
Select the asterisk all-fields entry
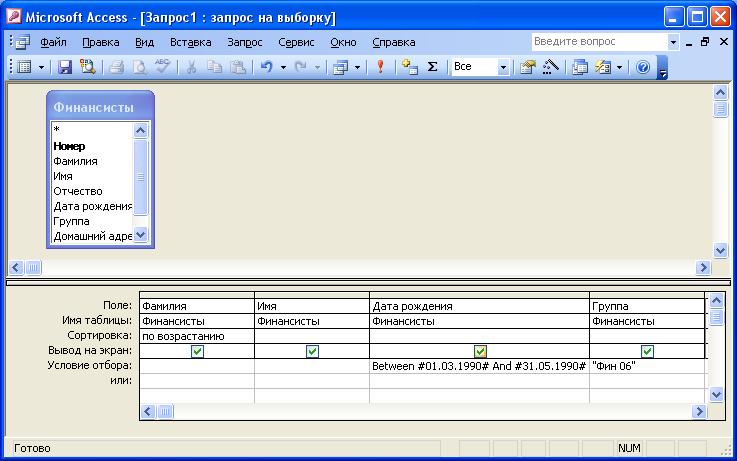pos(56,130)
